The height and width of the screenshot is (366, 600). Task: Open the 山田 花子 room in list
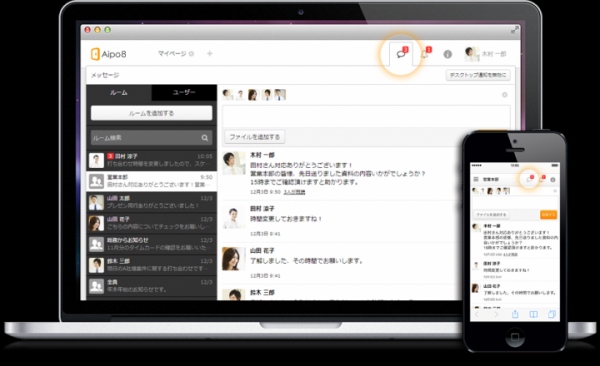152,223
